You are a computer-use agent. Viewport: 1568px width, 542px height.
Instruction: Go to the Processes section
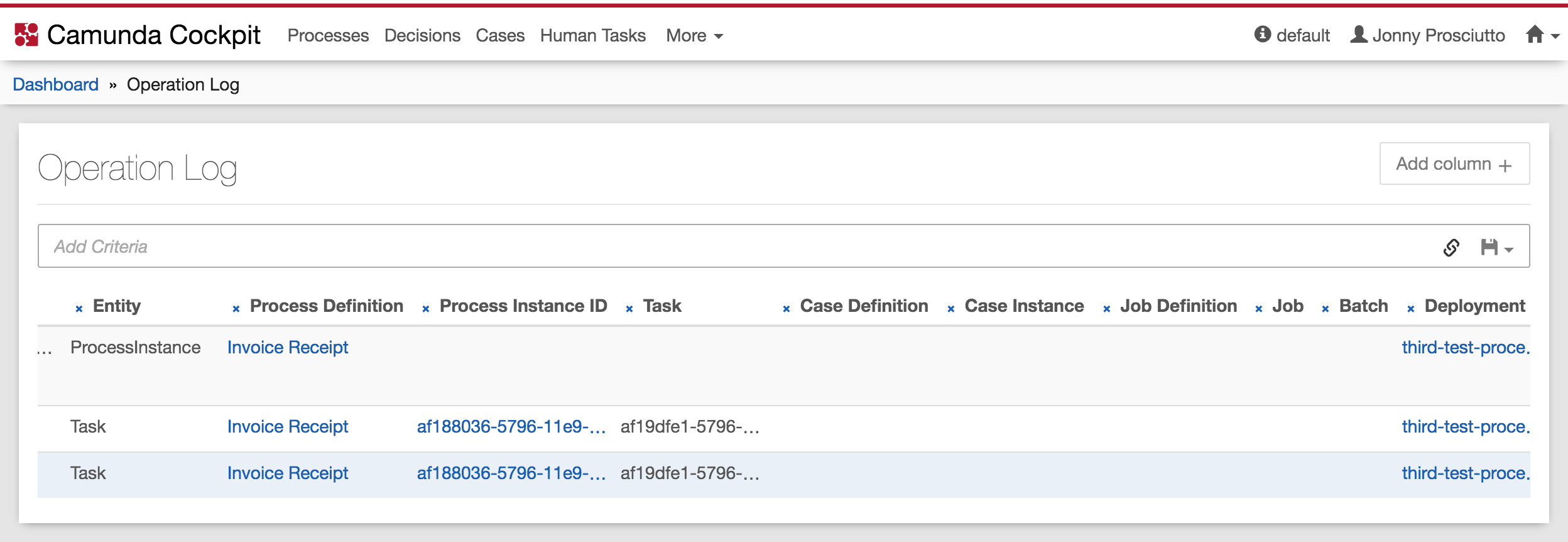click(328, 36)
